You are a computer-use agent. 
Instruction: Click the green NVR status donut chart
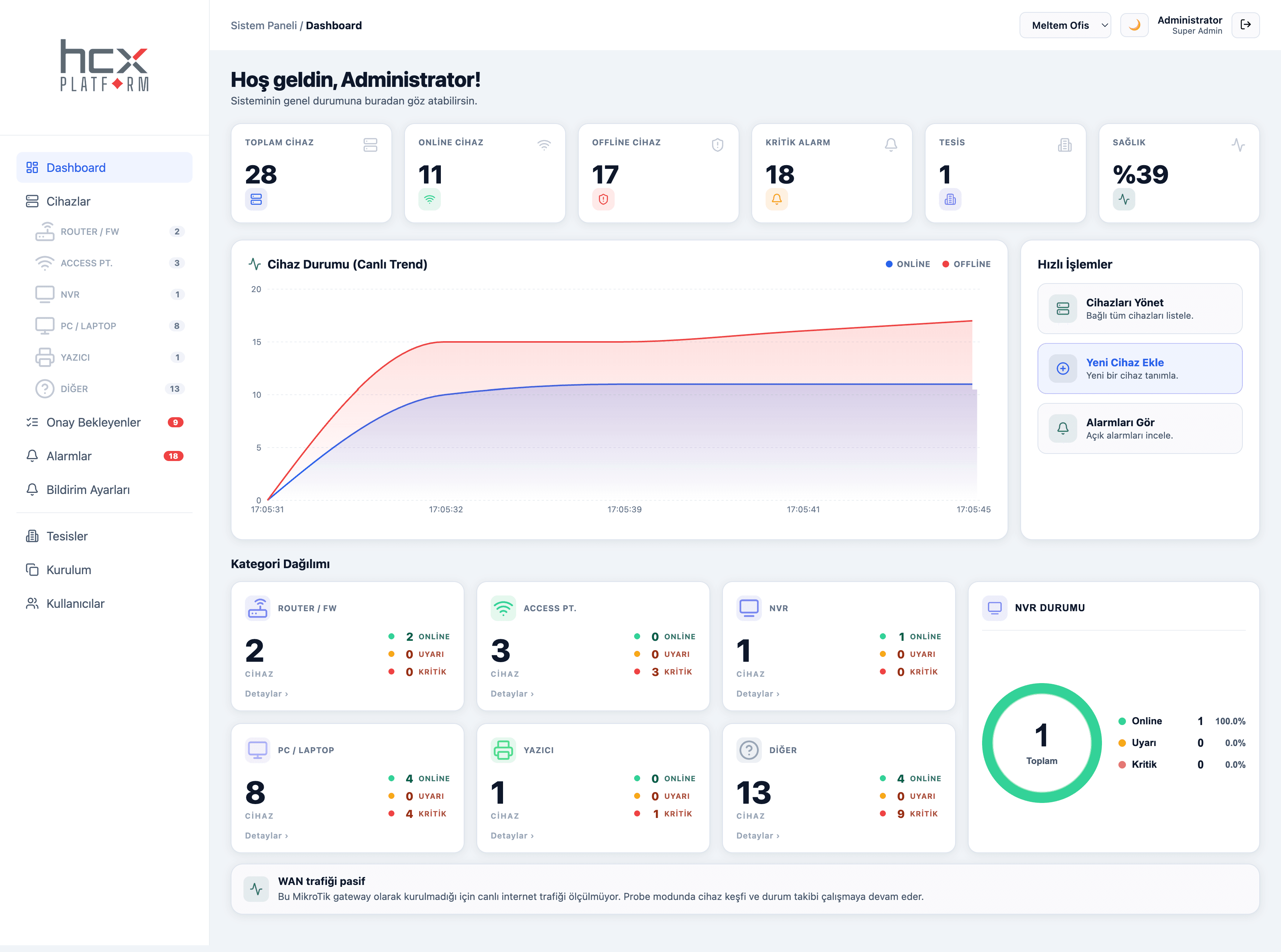coord(1042,743)
